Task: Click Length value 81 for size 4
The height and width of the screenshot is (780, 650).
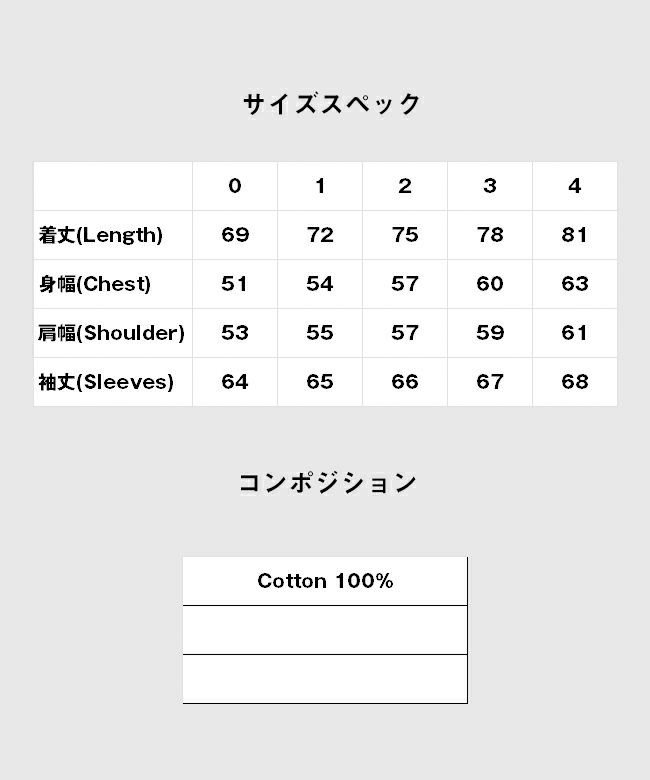Action: 575,235
